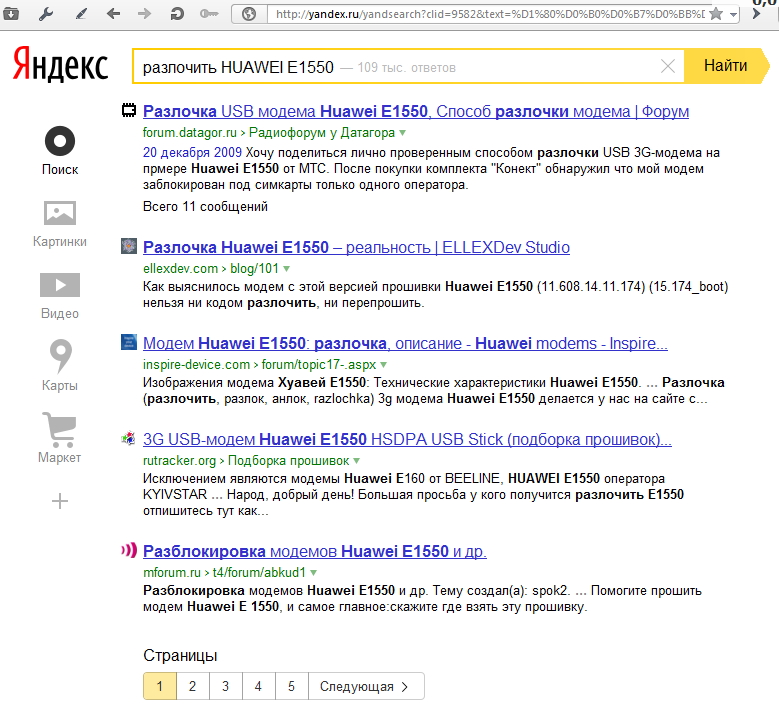Click the downloads tray icon in browser toolbar

(x=11, y=14)
